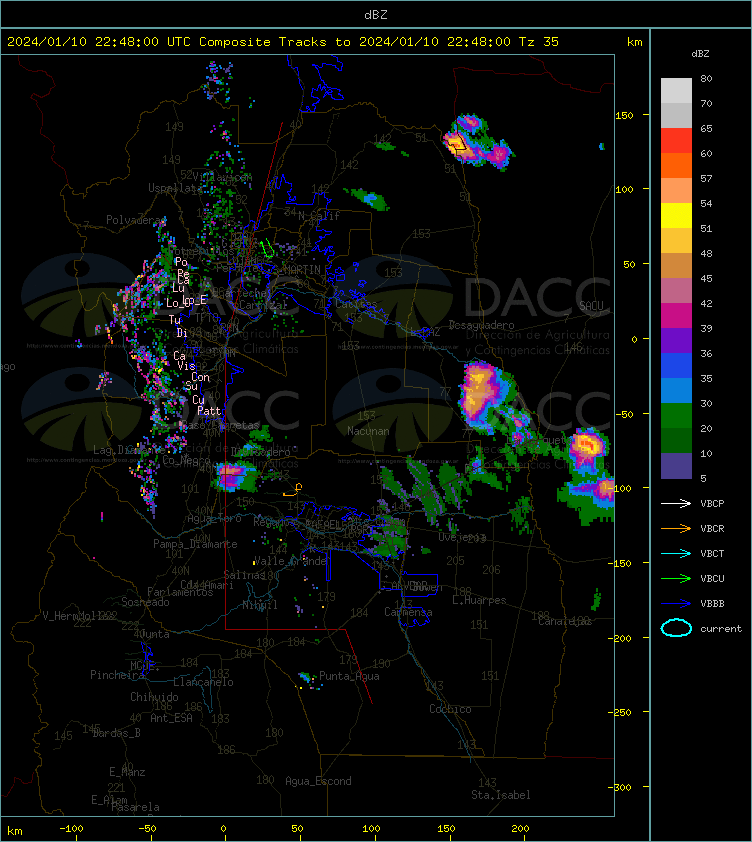Click the Nacunan map label
The width and height of the screenshot is (752, 842).
(368, 431)
